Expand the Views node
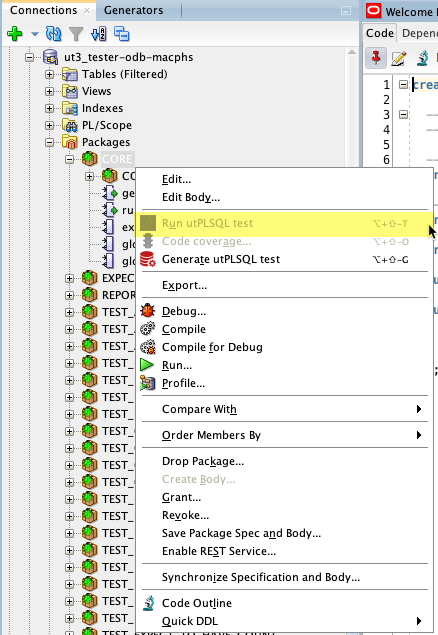This screenshot has height=635, width=438. 49,91
